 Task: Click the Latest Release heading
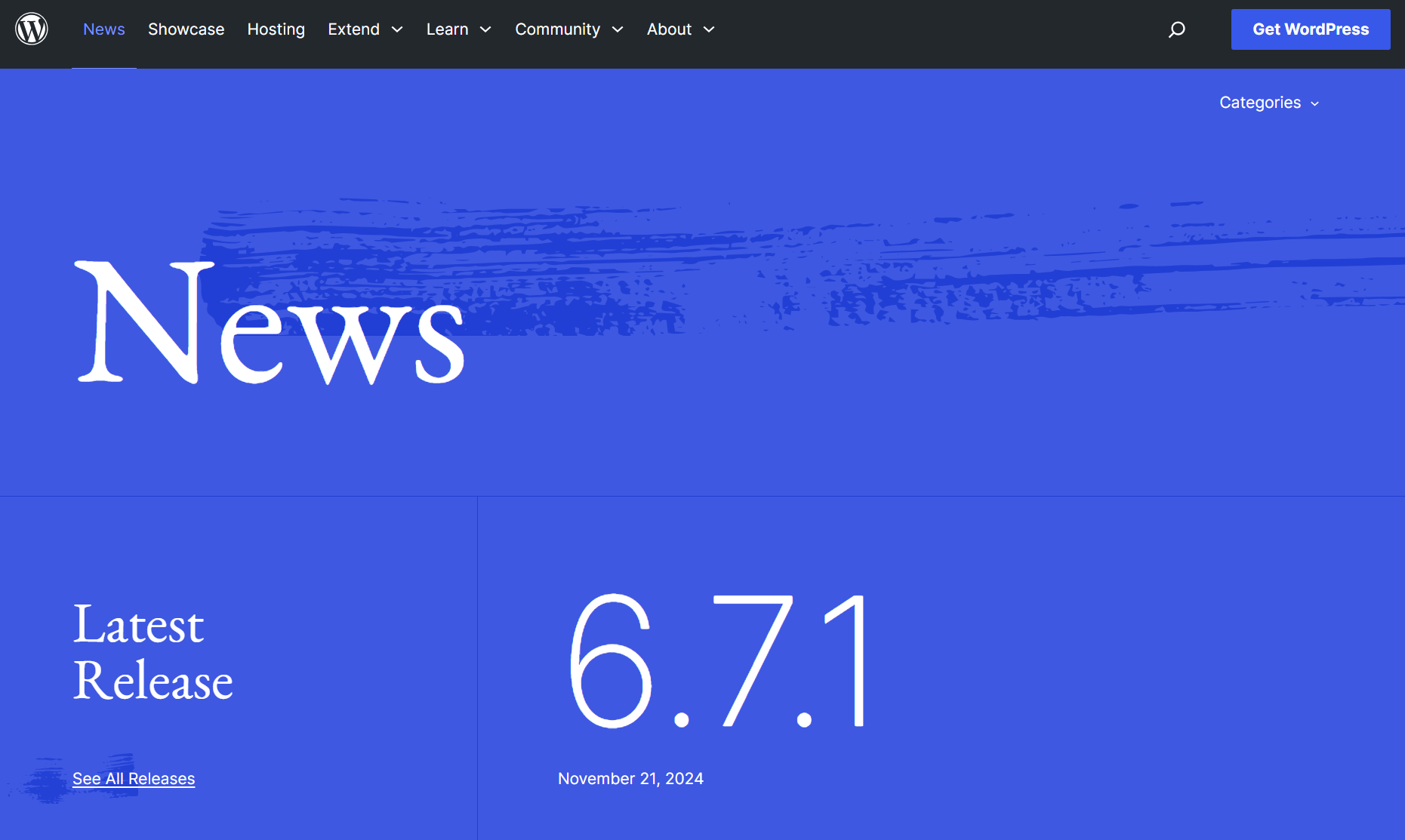pyautogui.click(x=153, y=653)
